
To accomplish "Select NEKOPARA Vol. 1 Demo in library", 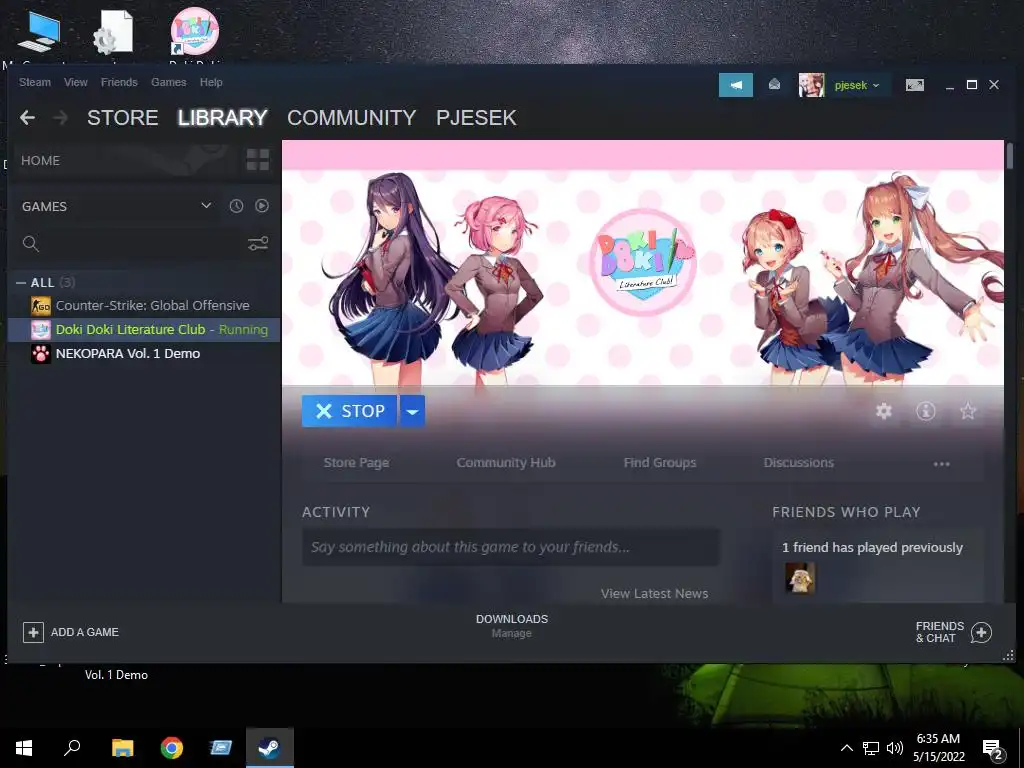I will [144, 354].
